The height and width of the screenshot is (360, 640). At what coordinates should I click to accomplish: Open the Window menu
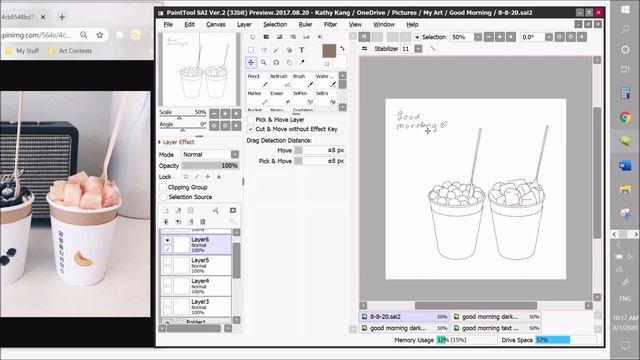pyautogui.click(x=384, y=24)
